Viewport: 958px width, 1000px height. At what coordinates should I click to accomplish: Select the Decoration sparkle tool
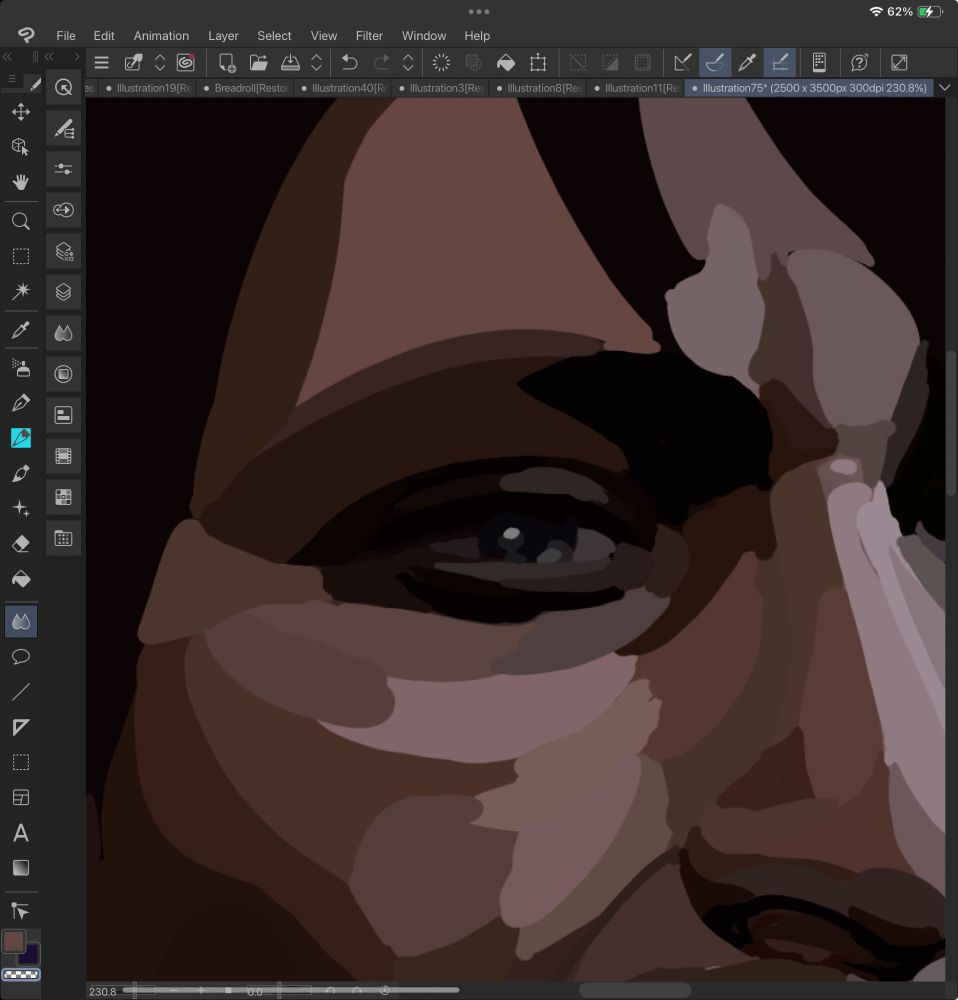click(21, 508)
